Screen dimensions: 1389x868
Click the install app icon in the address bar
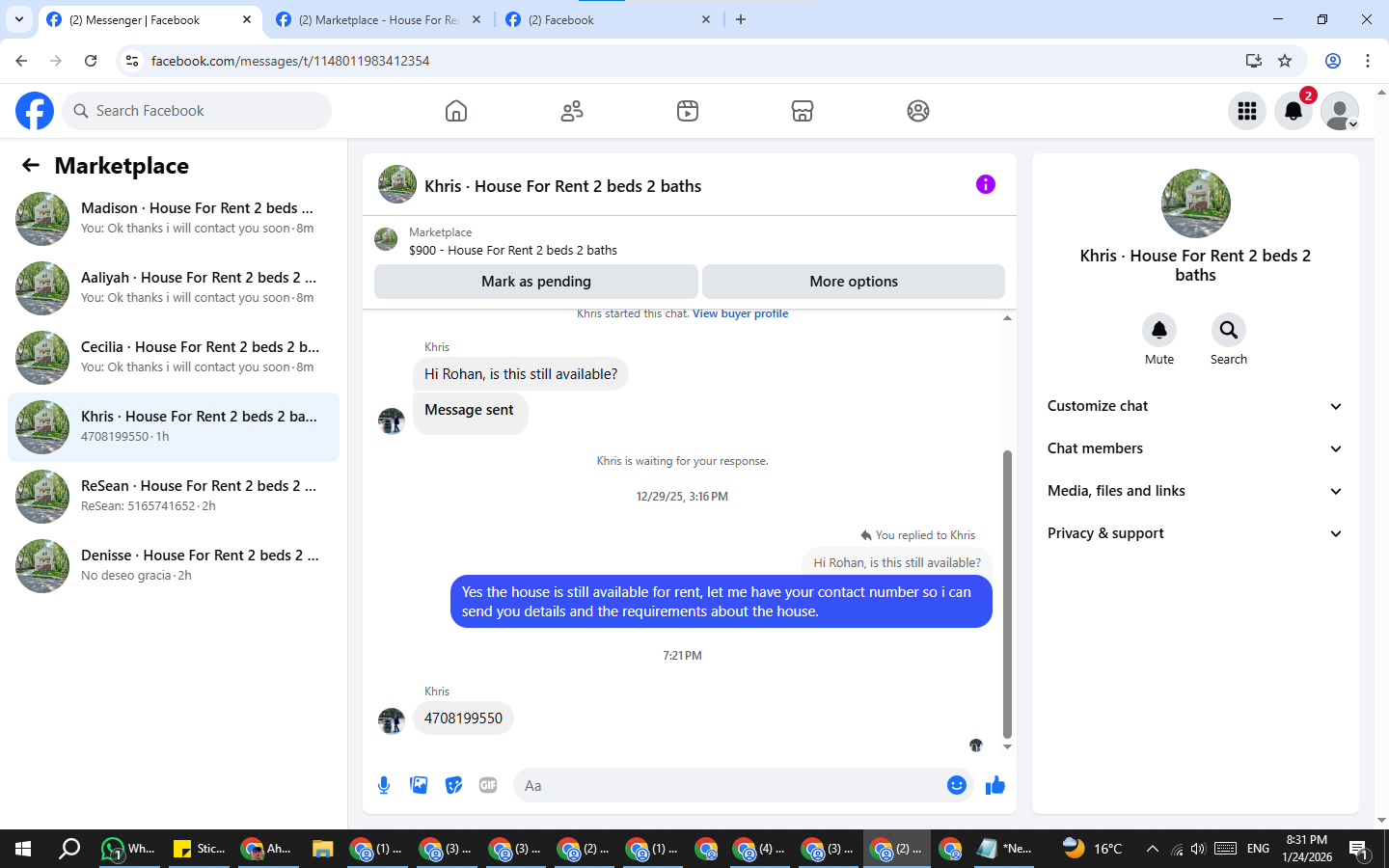pyautogui.click(x=1254, y=61)
